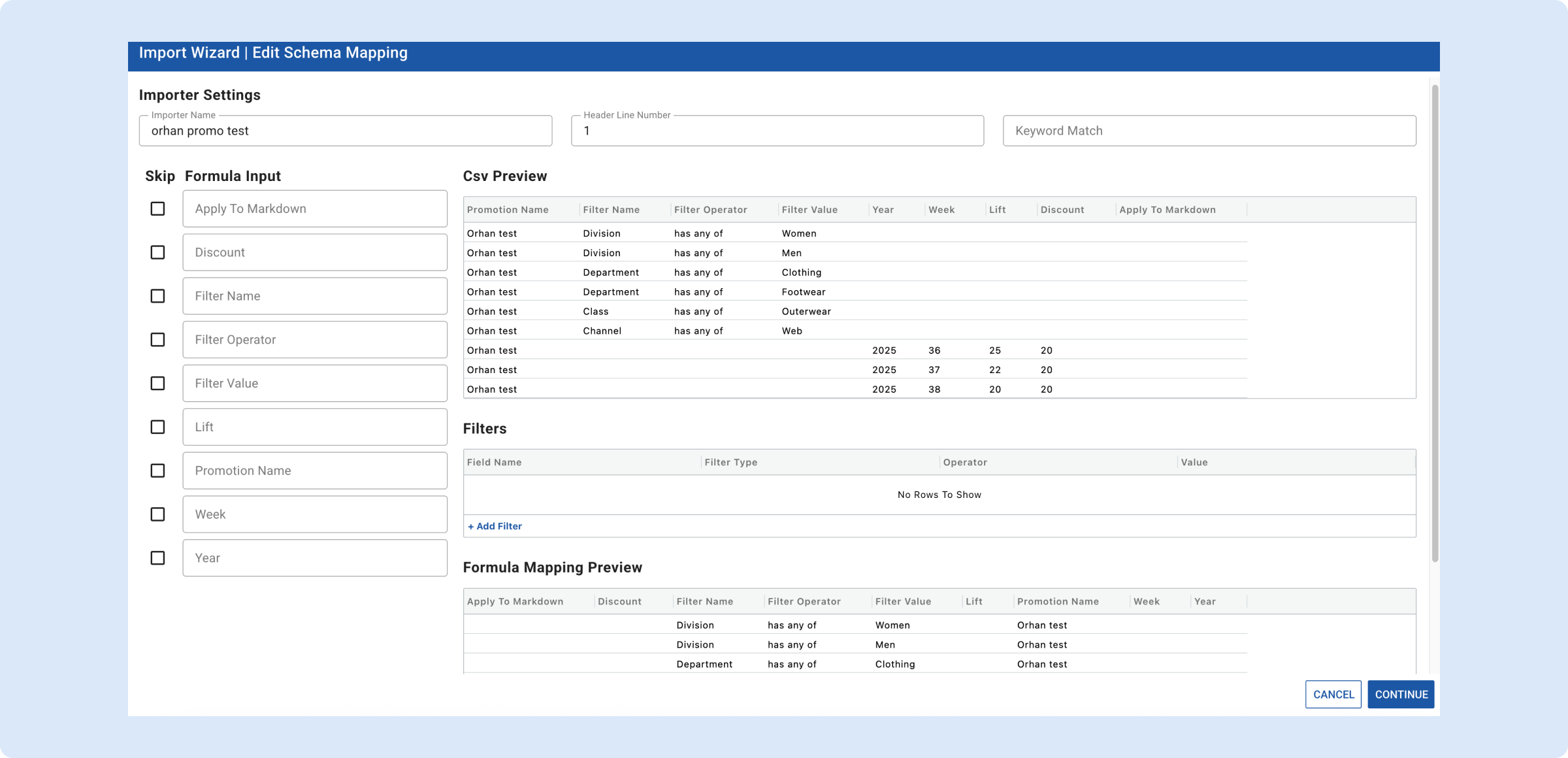Click week 38 cell in Csv Preview
This screenshot has width=1568, height=758.
click(x=934, y=390)
